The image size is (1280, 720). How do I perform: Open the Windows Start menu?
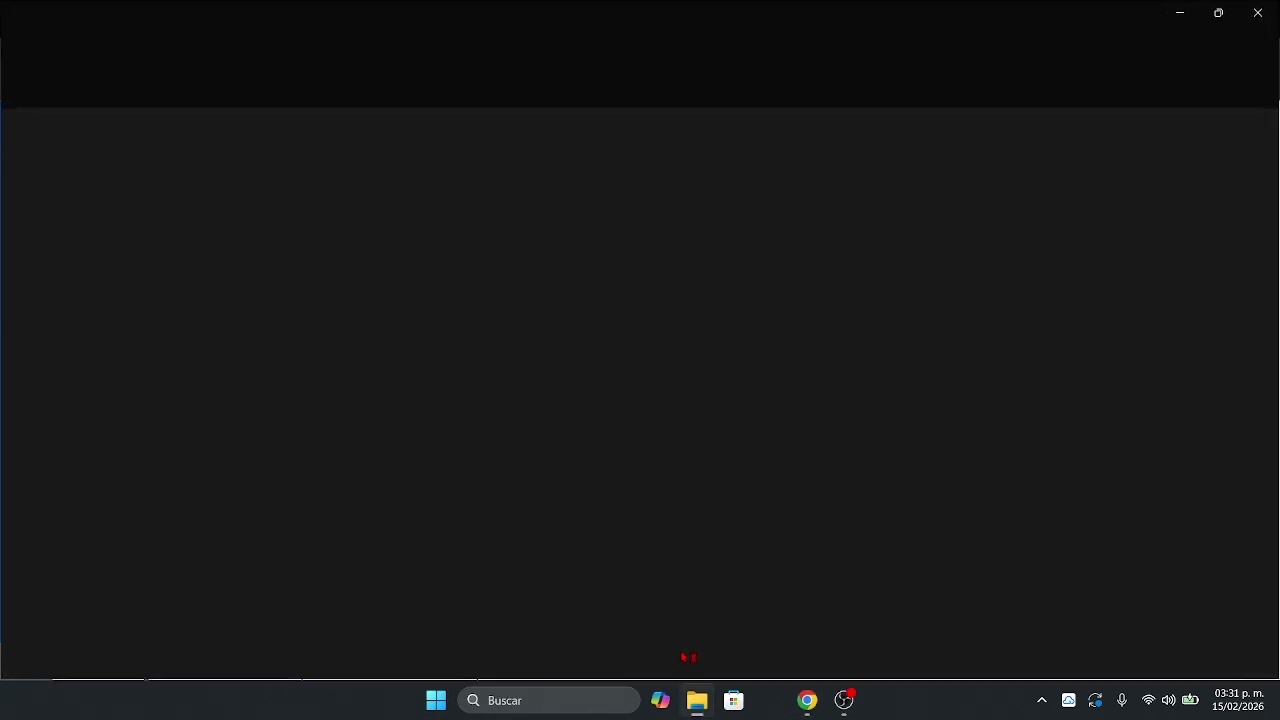(x=436, y=700)
